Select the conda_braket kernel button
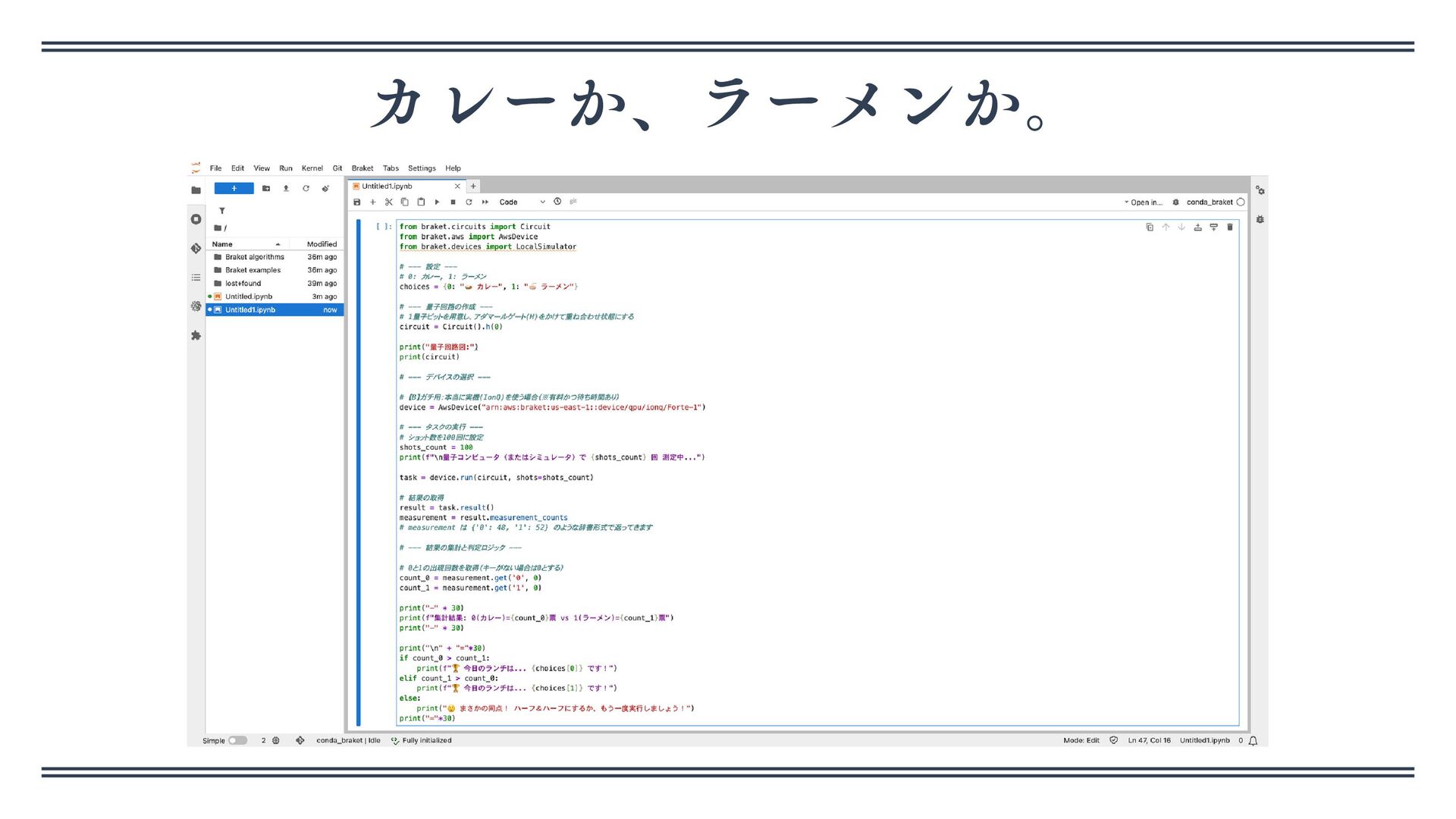 [x=1209, y=202]
